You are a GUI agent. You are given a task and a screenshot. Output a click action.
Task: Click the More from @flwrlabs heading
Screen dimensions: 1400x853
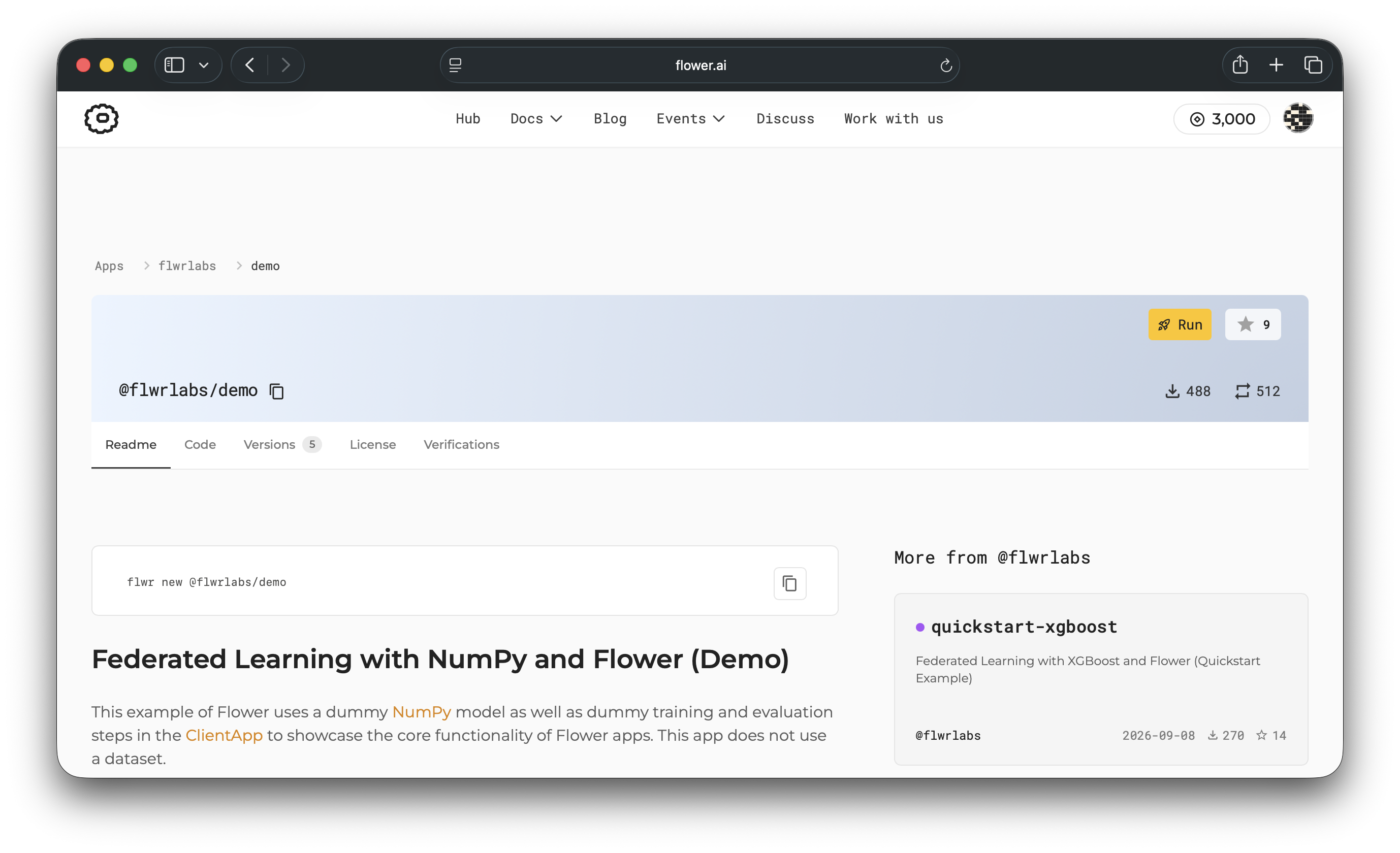click(x=992, y=557)
